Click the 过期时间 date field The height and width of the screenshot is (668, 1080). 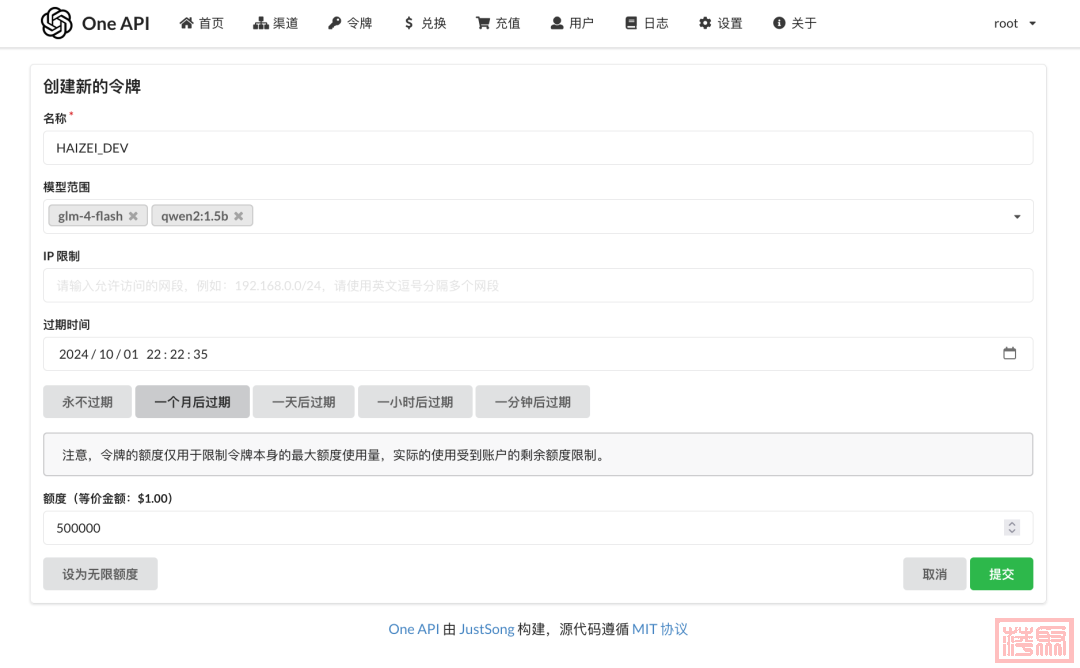tap(538, 354)
